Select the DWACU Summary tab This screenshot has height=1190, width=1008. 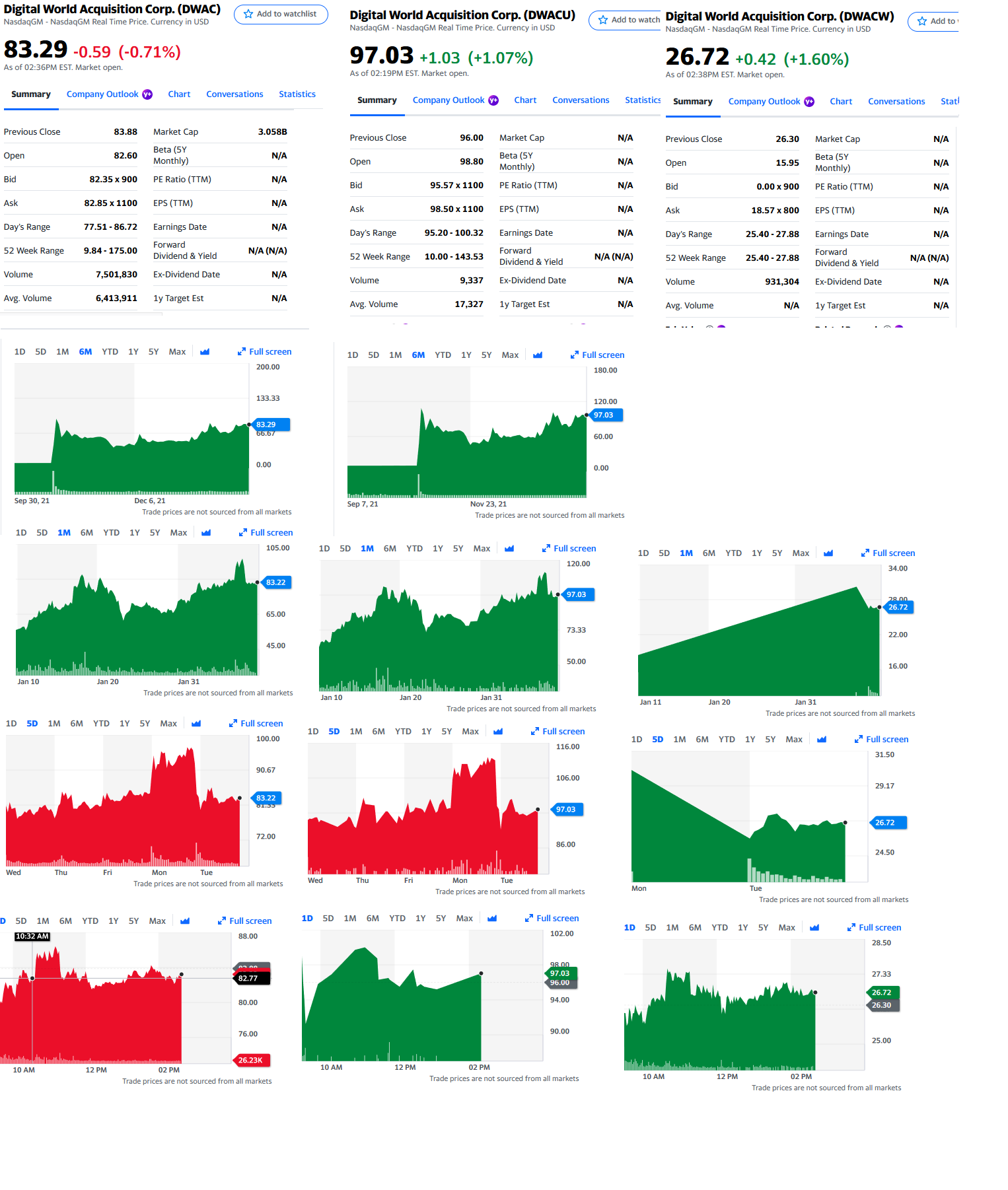377,100
